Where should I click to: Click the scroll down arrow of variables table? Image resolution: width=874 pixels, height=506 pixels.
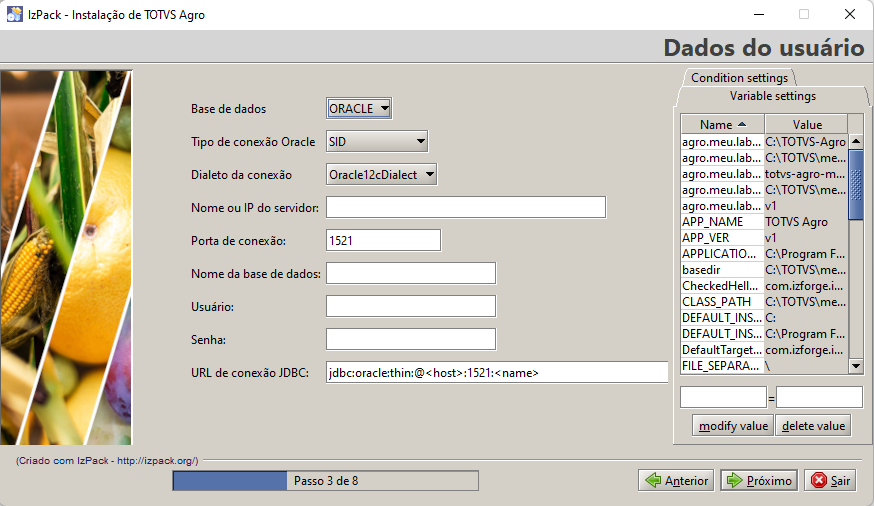pos(856,366)
